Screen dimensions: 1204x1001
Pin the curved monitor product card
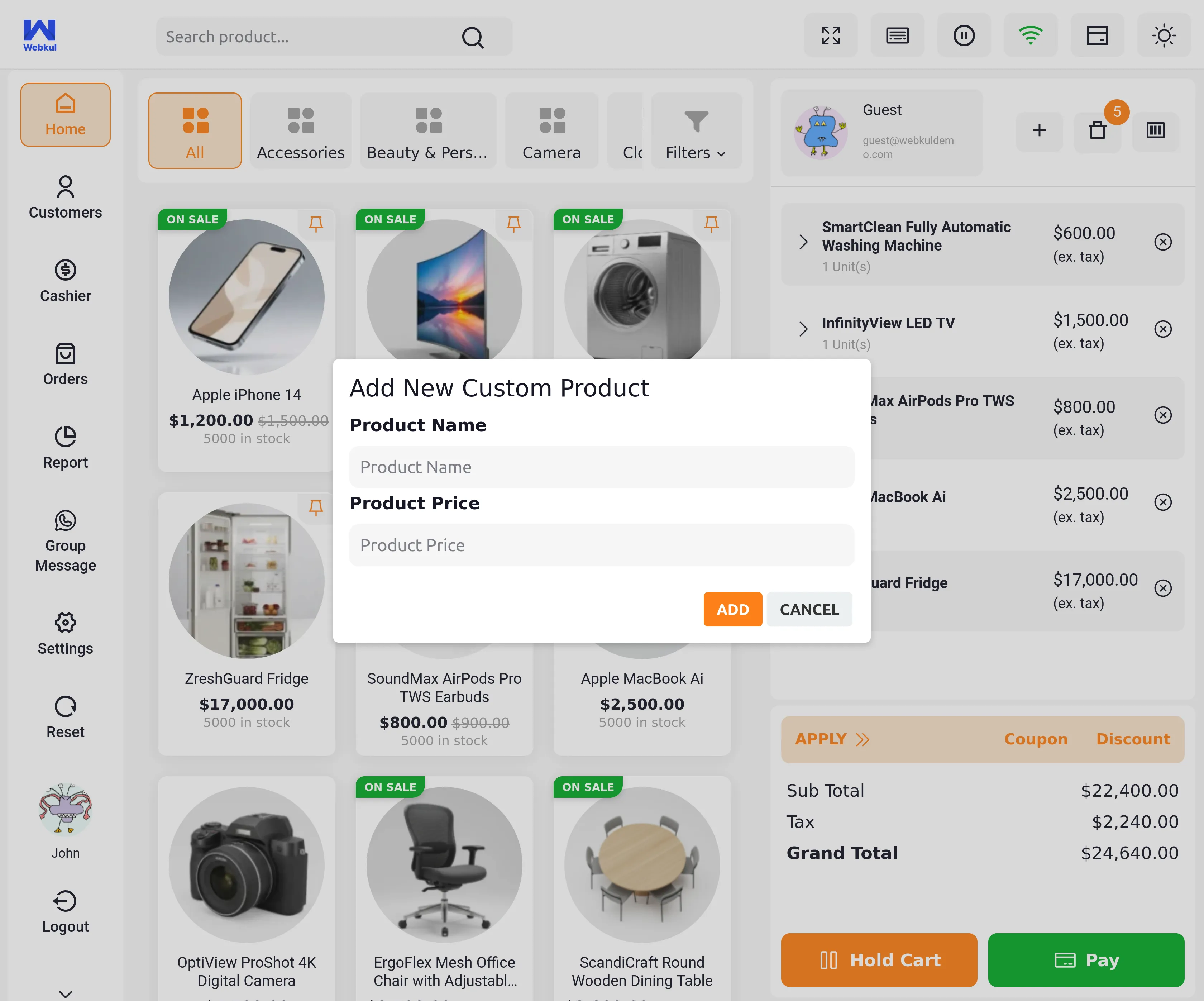[x=514, y=224]
